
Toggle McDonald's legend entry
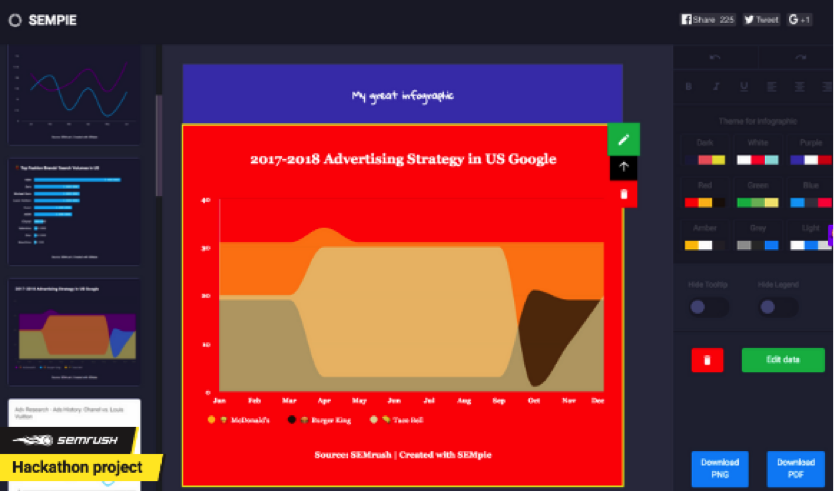coord(239,420)
